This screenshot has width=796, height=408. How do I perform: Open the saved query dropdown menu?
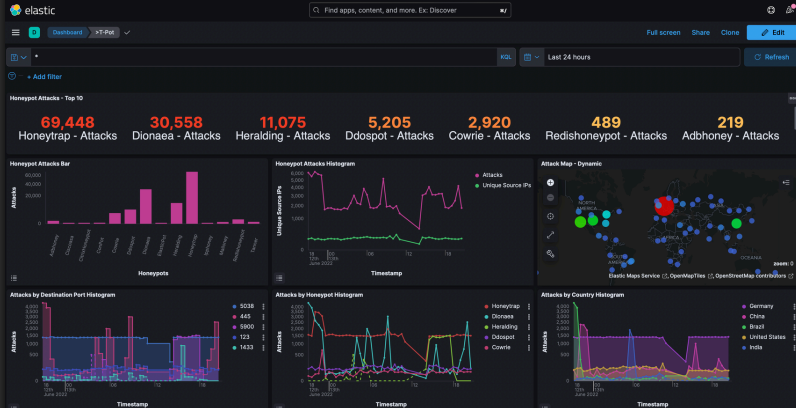(x=18, y=57)
